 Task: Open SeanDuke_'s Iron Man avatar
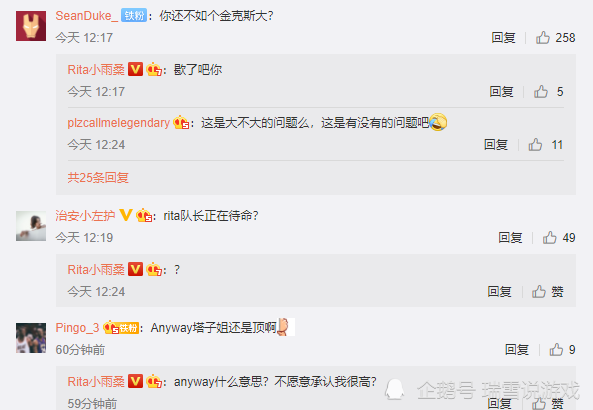pyautogui.click(x=31, y=26)
